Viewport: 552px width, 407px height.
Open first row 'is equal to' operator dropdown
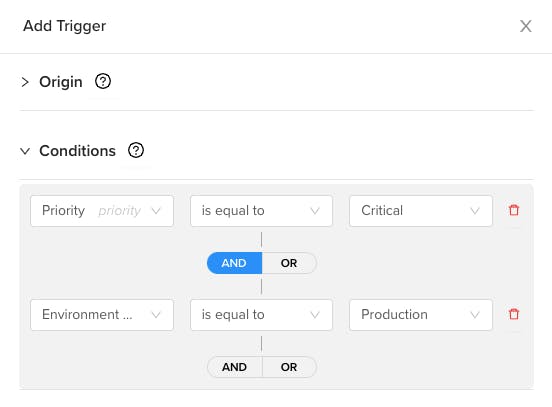[x=261, y=211]
